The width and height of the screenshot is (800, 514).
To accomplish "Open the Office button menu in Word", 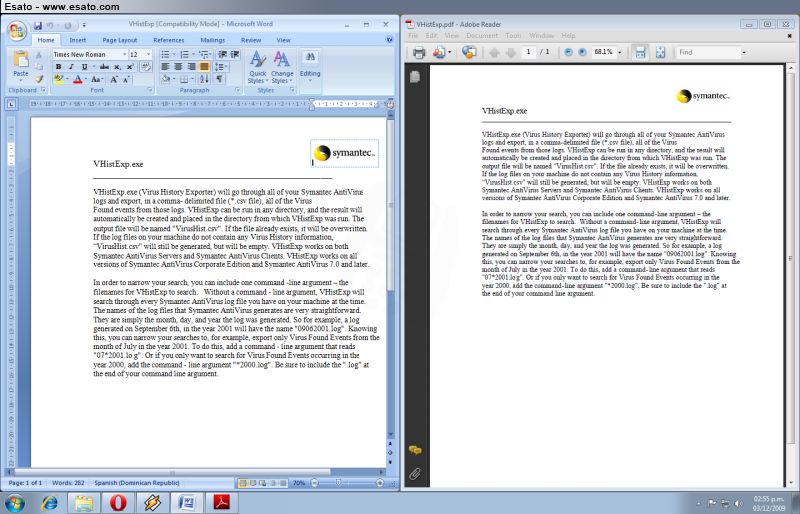I will 17,31.
